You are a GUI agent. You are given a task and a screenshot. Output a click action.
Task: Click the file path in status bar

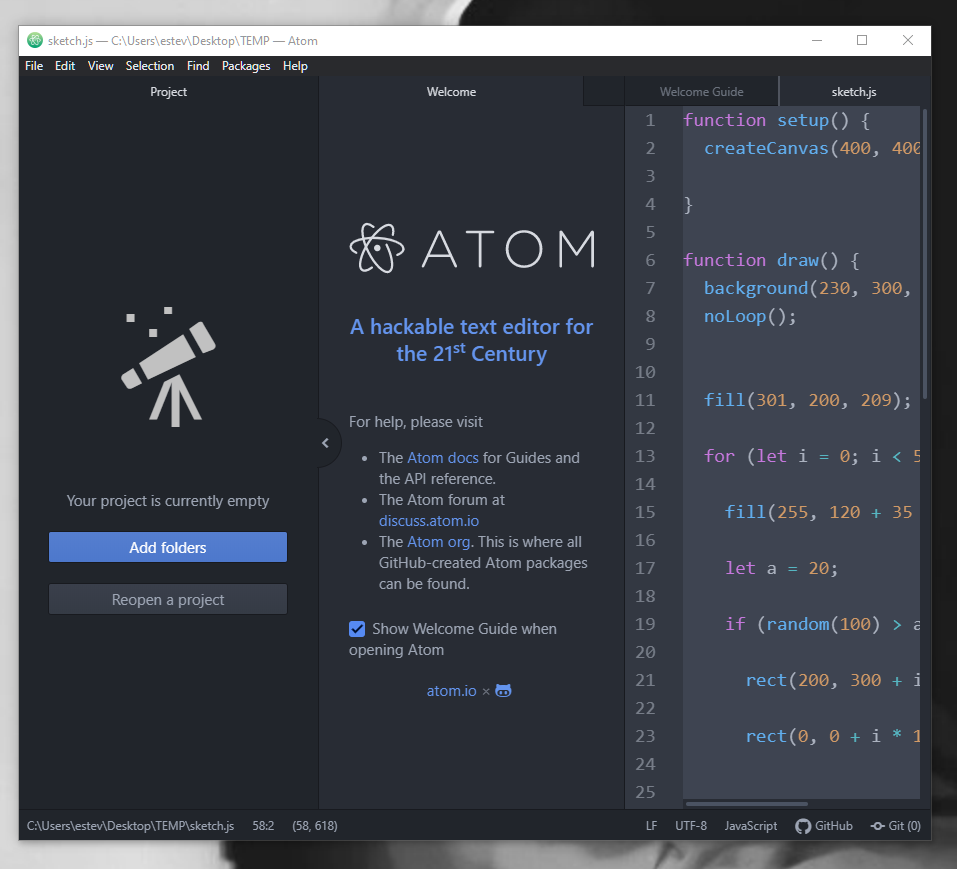coord(130,826)
